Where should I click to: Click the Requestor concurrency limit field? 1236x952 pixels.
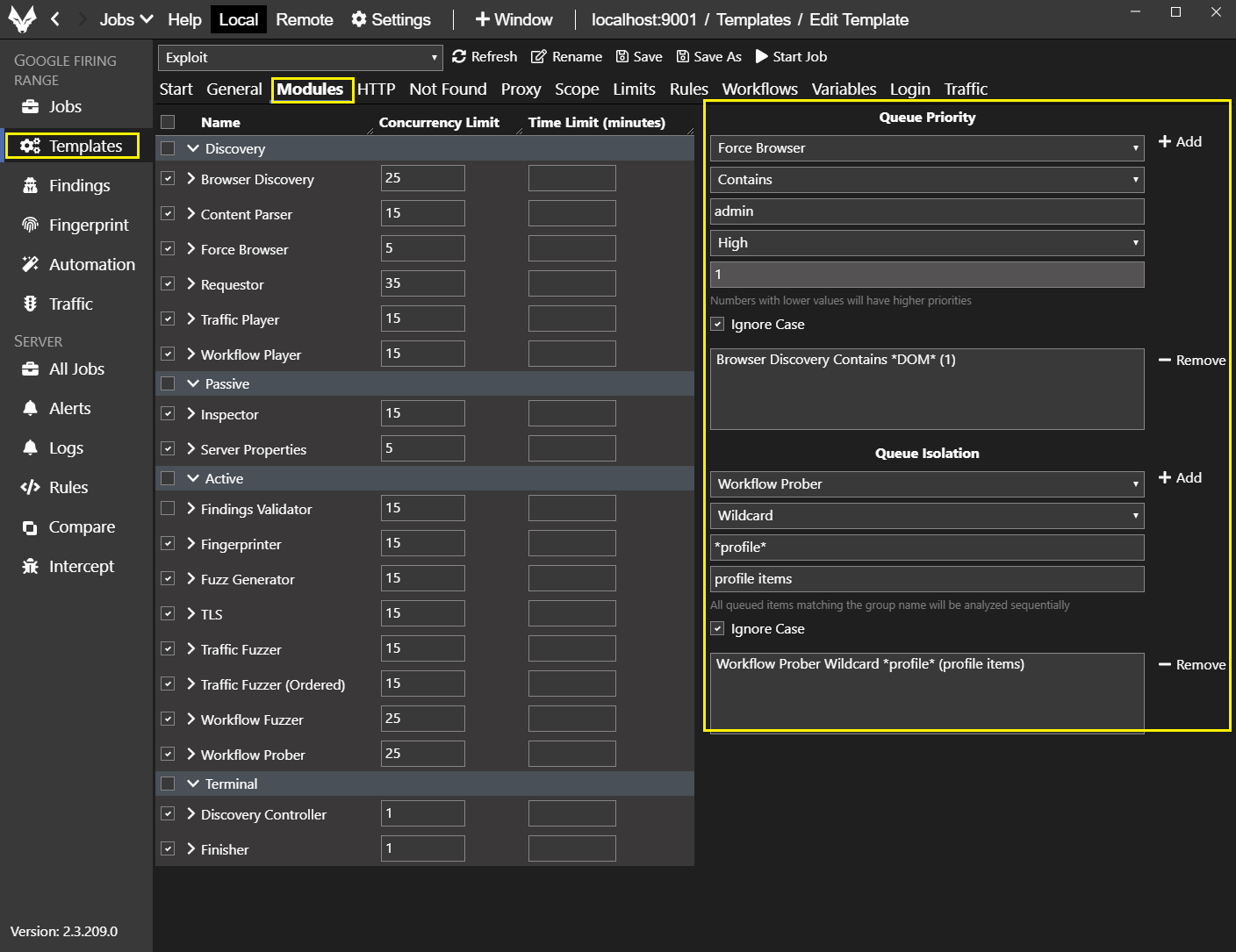pyautogui.click(x=422, y=283)
